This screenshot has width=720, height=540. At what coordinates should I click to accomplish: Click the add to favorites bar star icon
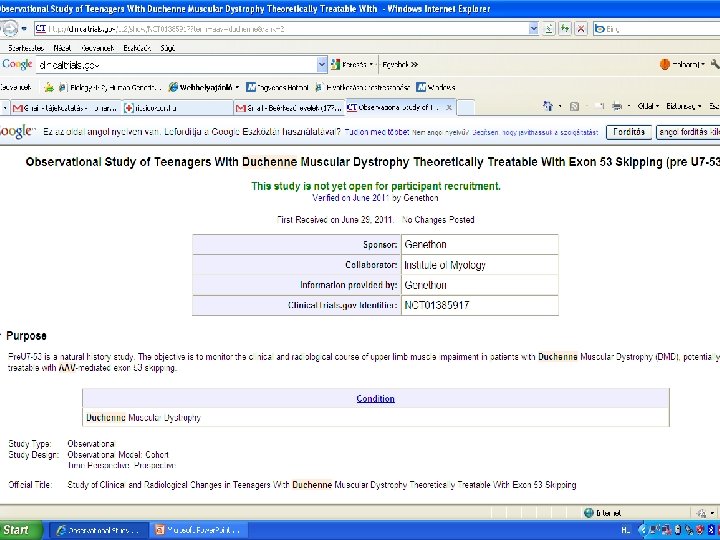click(x=49, y=87)
